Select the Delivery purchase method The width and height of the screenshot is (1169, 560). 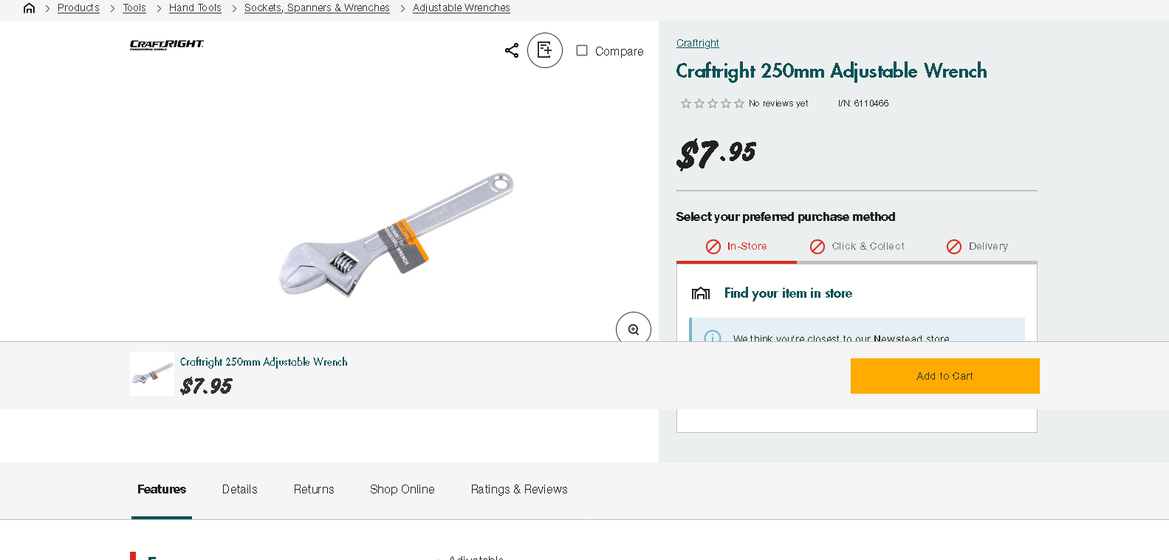pos(977,246)
